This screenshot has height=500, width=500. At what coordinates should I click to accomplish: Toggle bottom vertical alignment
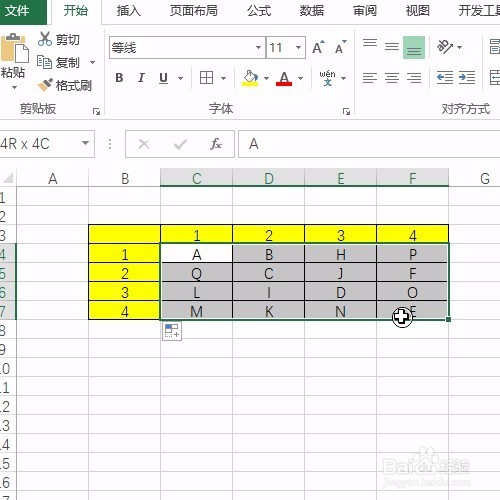coord(414,47)
